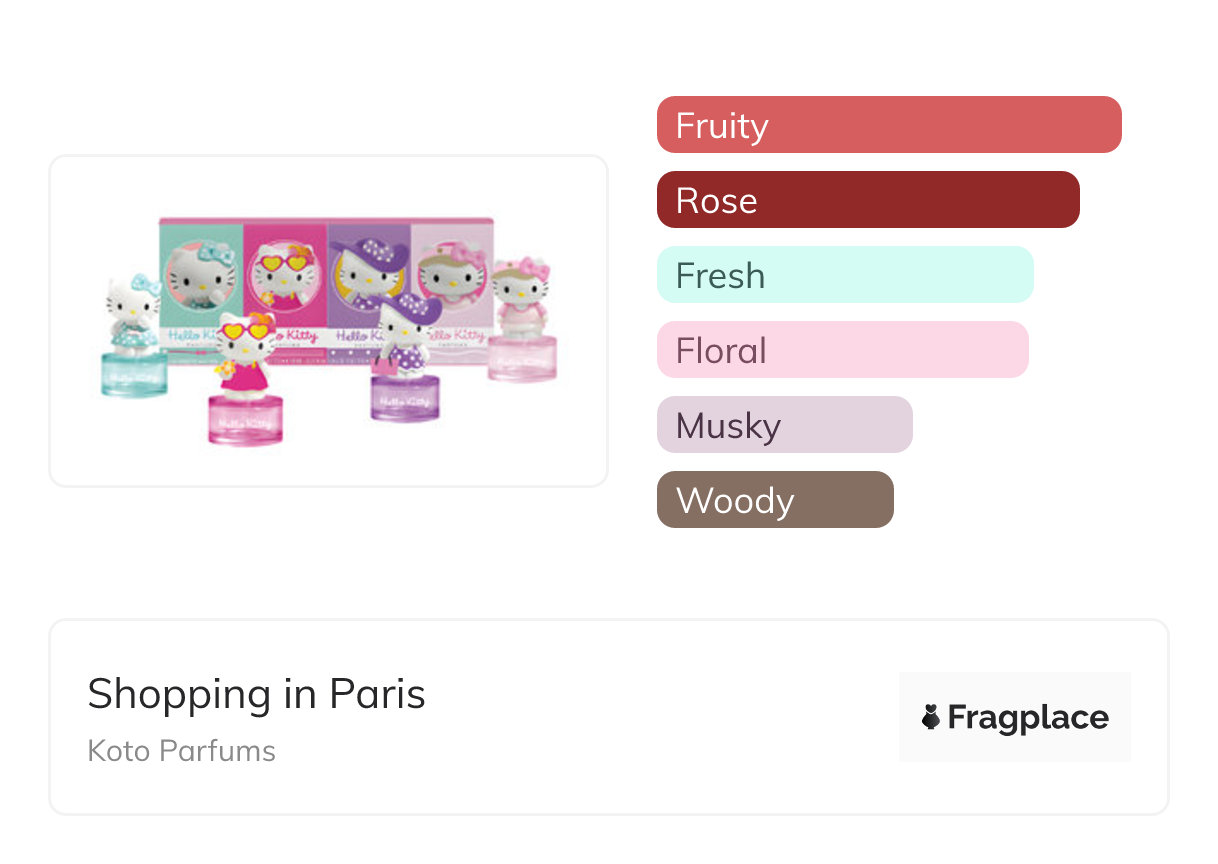Click the Fragplace wordmark text

click(1028, 717)
